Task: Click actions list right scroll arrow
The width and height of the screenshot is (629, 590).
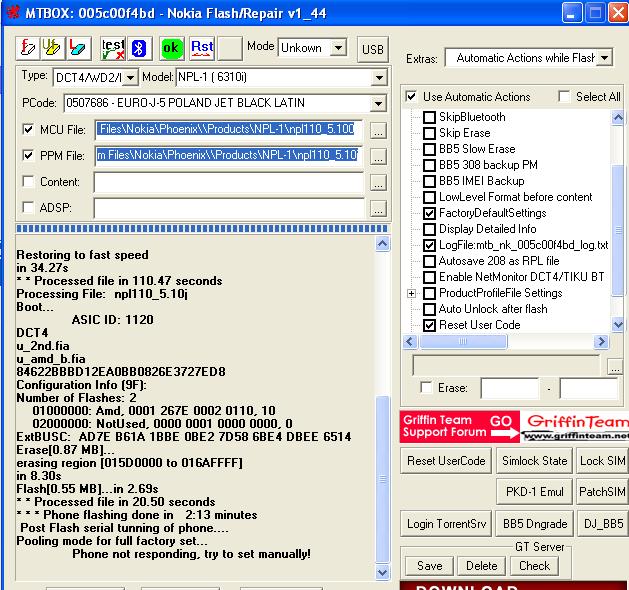Action: tap(601, 342)
